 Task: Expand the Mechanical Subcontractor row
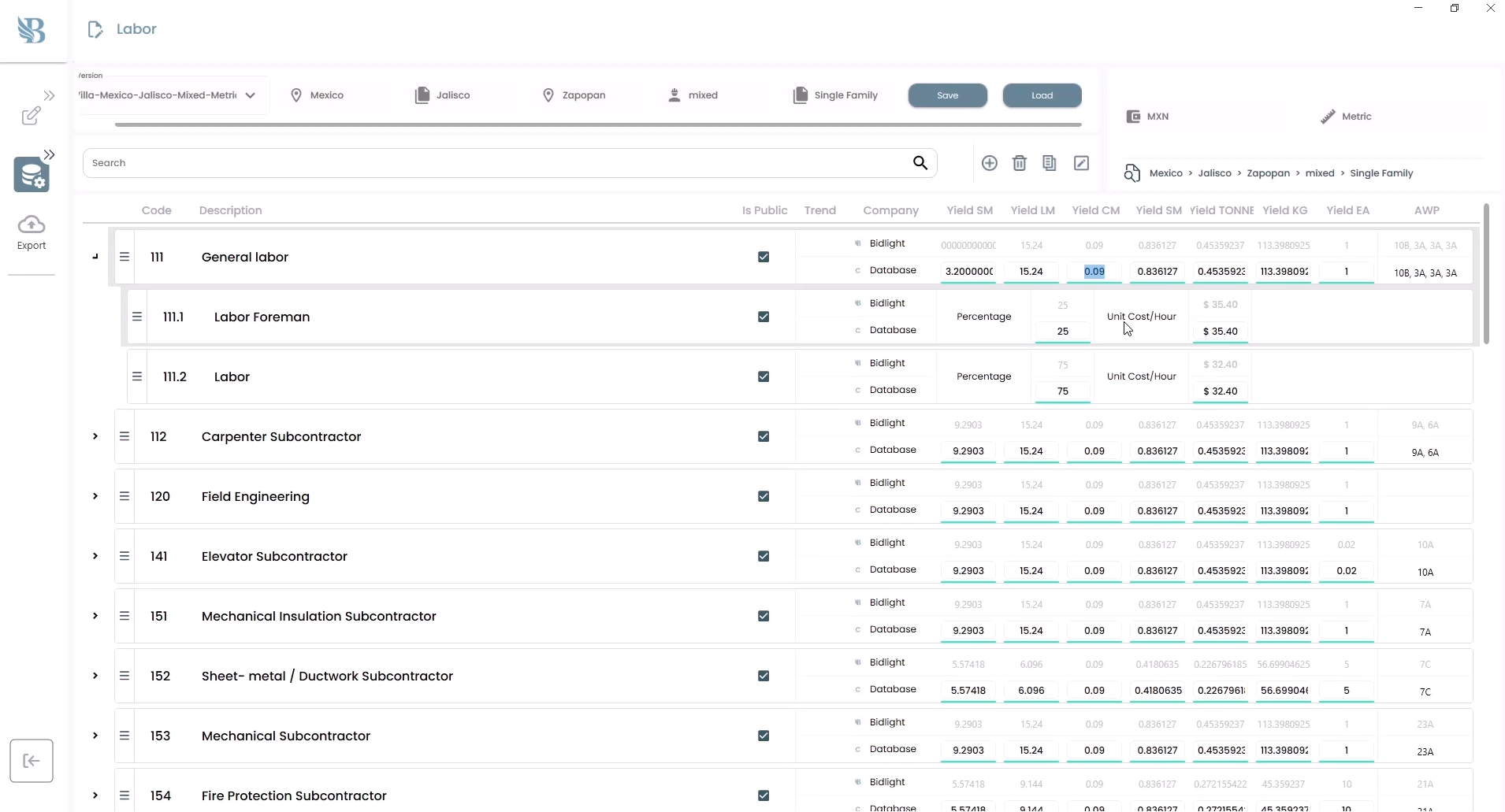pos(95,736)
